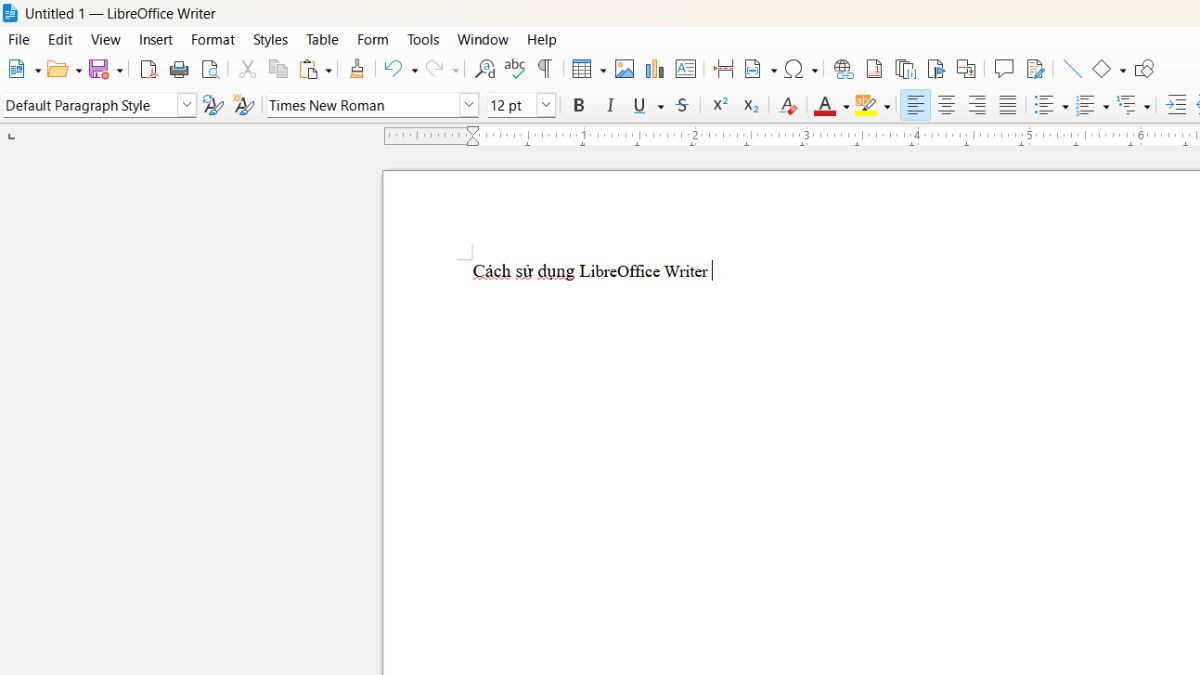This screenshot has height=675, width=1200.
Task: Click the Times New Roman font name field
Action: (x=362, y=105)
